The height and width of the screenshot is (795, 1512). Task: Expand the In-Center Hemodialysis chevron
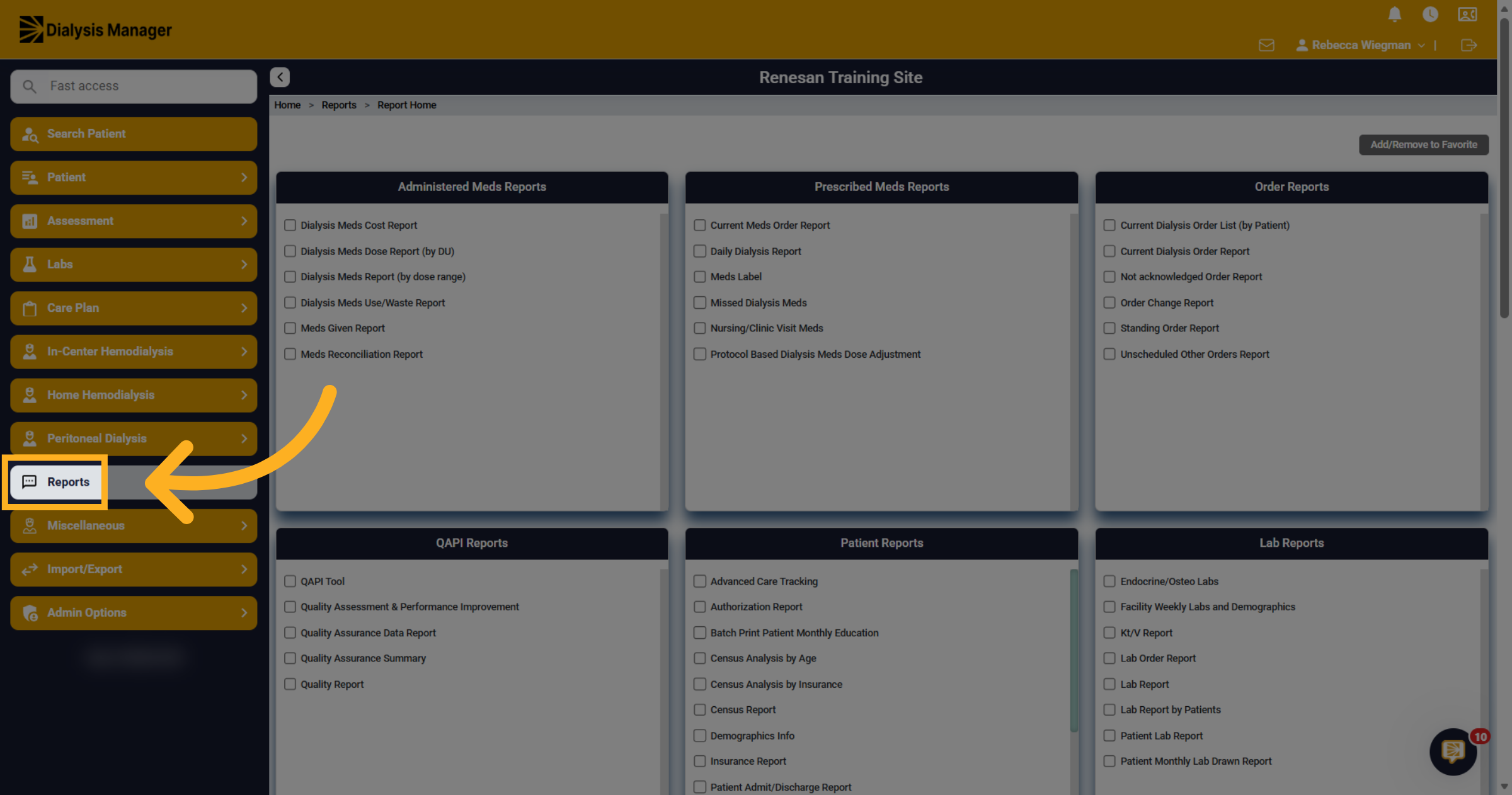click(x=244, y=352)
